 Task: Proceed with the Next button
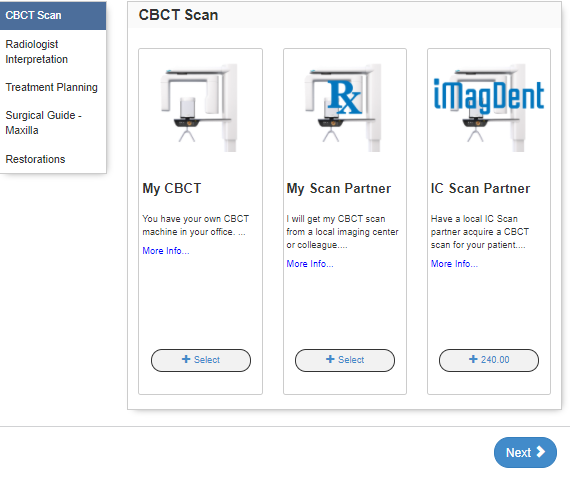point(525,452)
